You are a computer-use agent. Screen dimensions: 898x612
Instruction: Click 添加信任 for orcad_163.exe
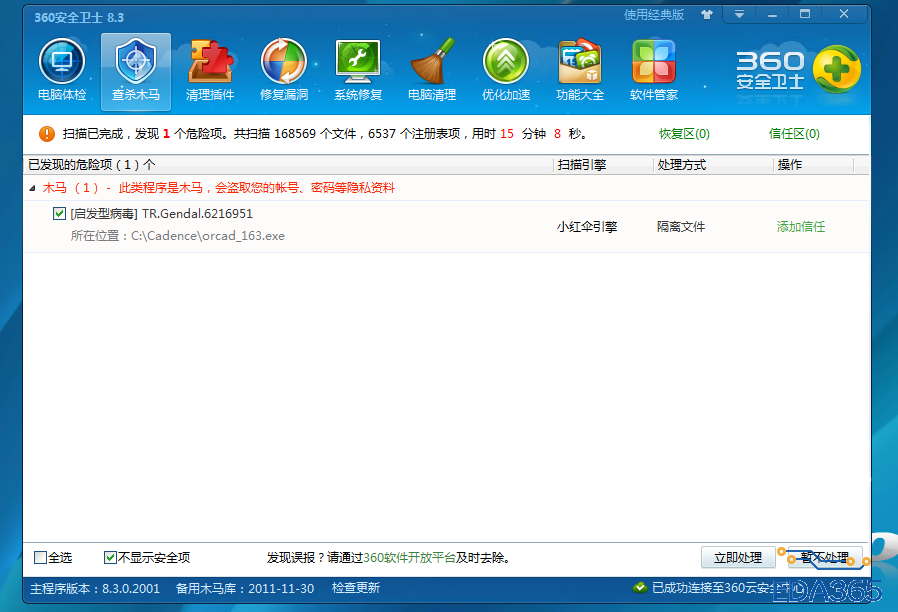click(801, 227)
